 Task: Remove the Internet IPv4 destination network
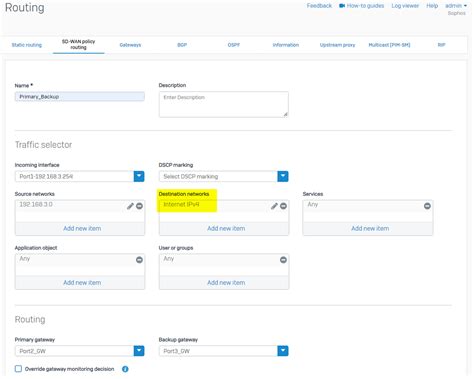pyautogui.click(x=283, y=206)
